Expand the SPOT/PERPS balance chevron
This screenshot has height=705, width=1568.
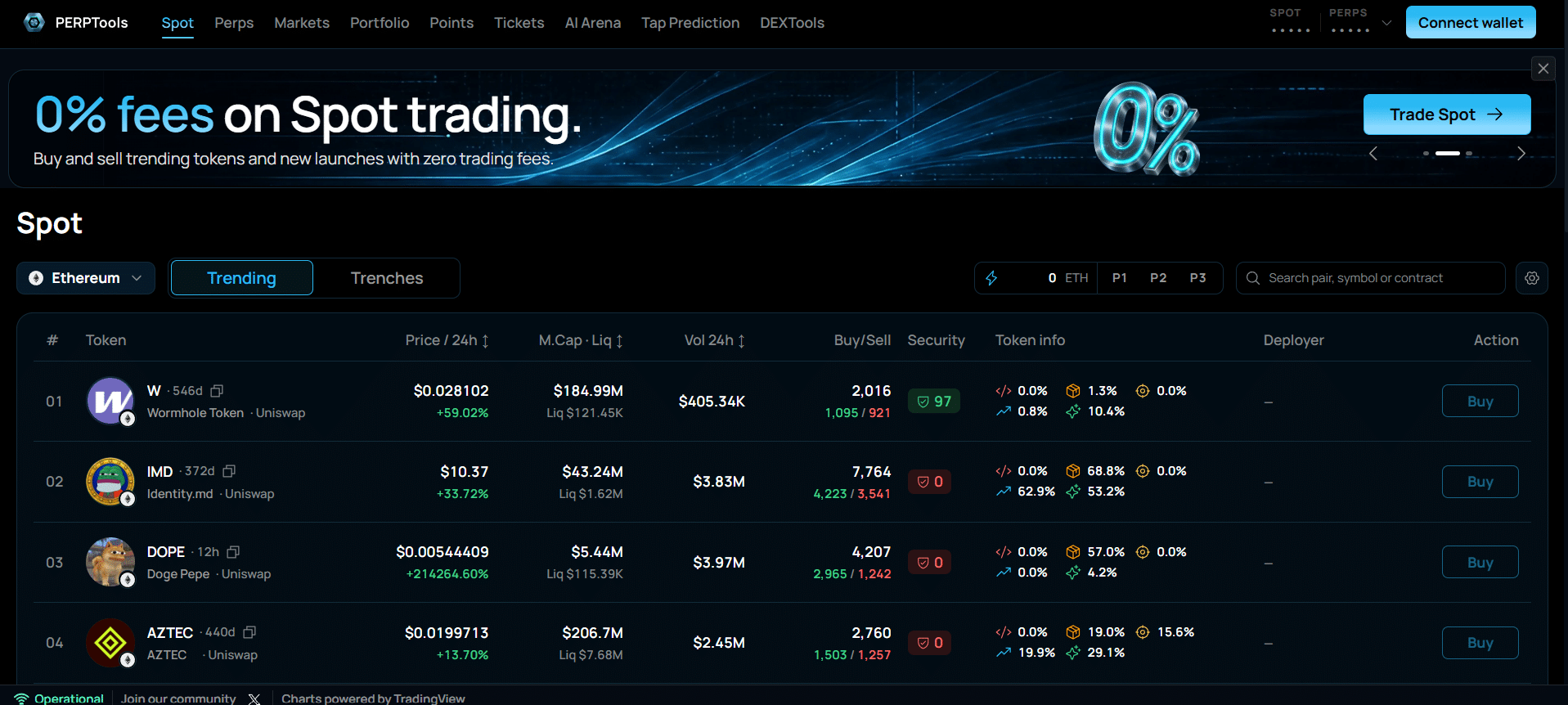[x=1386, y=23]
